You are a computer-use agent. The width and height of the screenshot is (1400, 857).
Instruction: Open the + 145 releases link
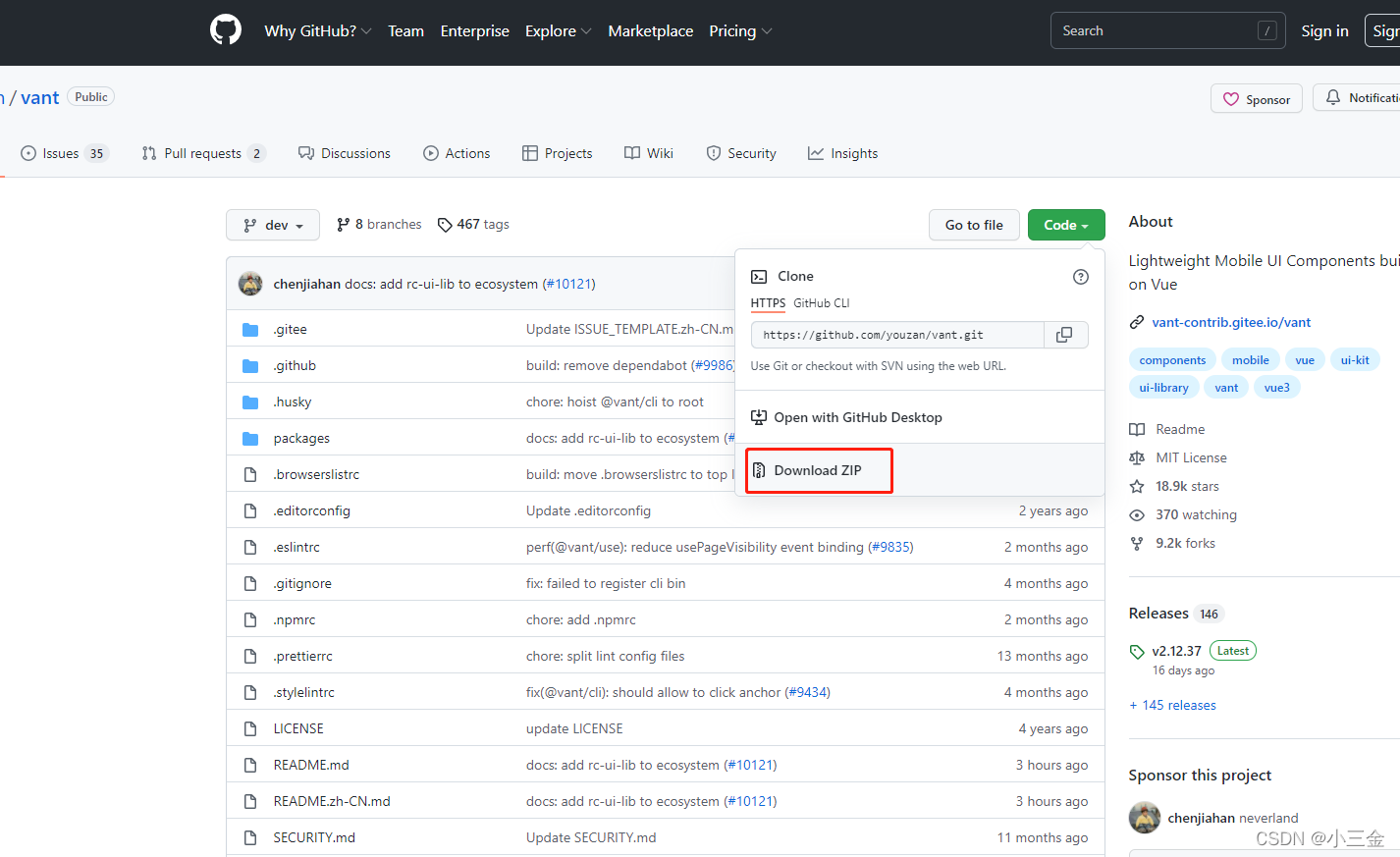pyautogui.click(x=1172, y=706)
